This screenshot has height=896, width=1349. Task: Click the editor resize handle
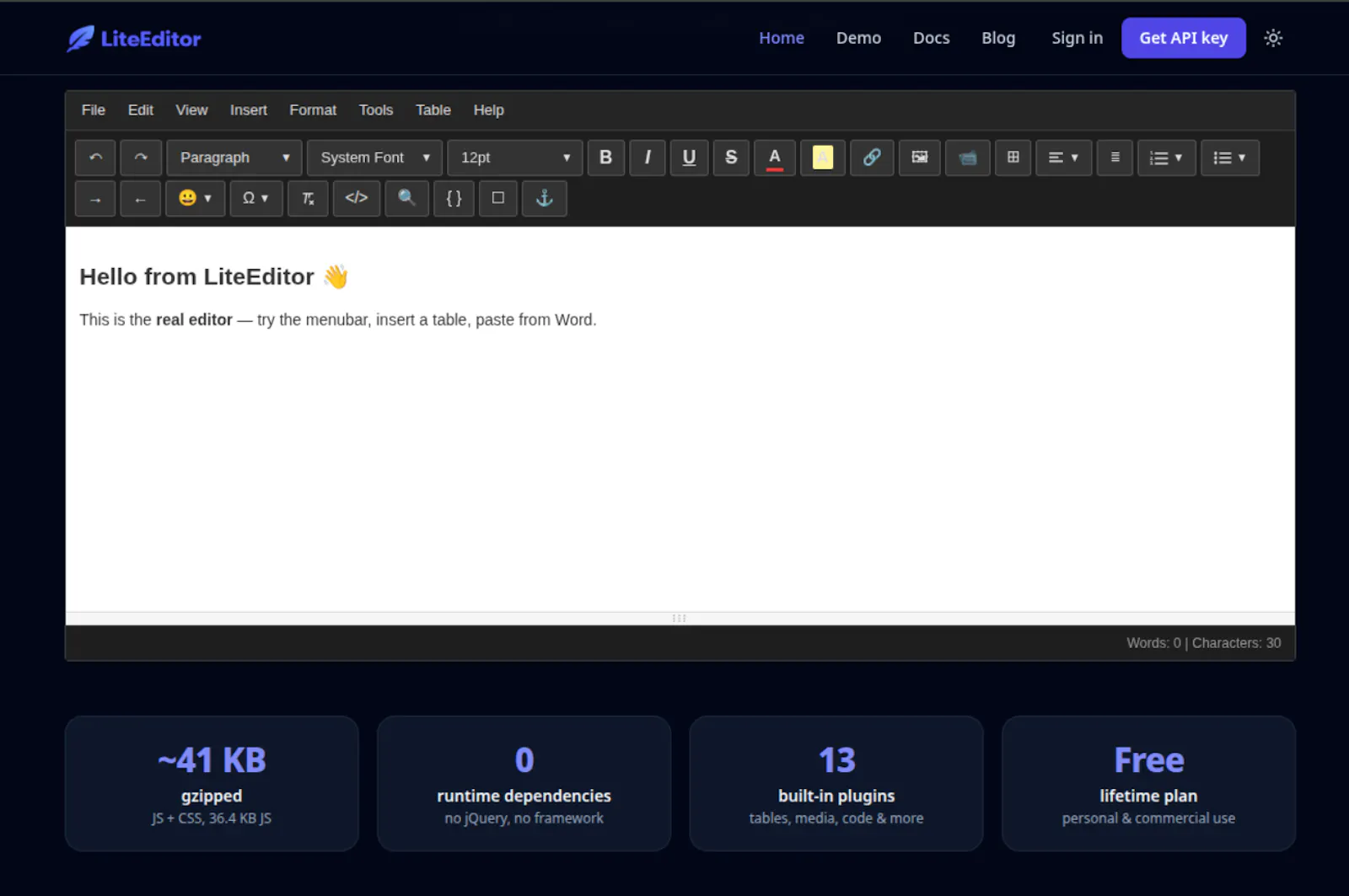680,619
